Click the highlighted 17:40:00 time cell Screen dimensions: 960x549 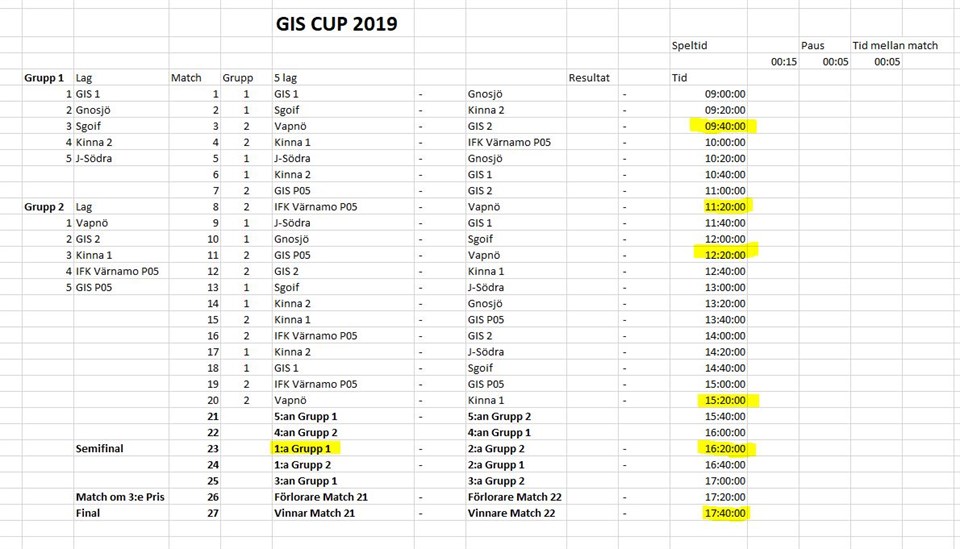724,513
